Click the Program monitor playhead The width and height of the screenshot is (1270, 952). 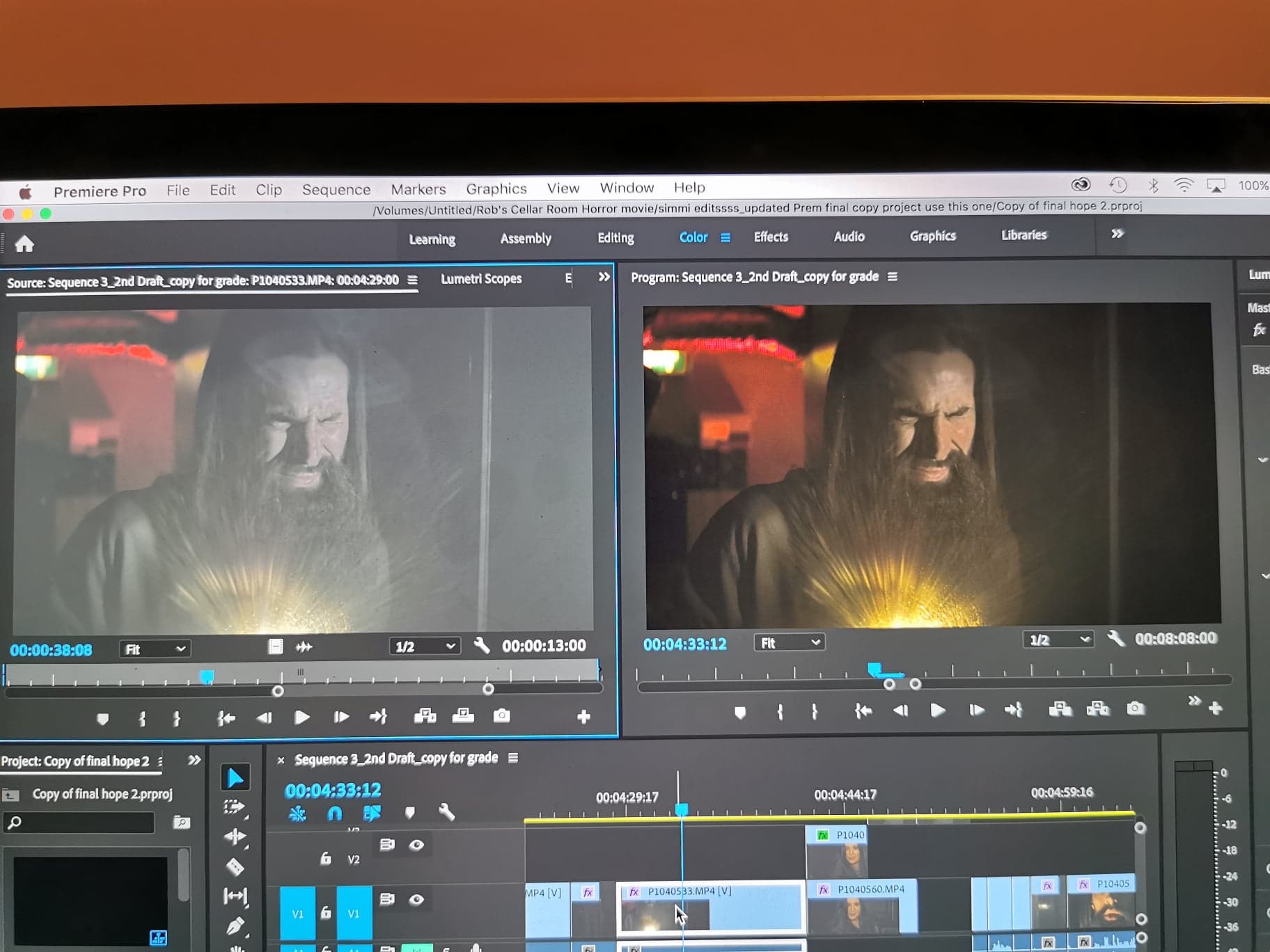875,669
